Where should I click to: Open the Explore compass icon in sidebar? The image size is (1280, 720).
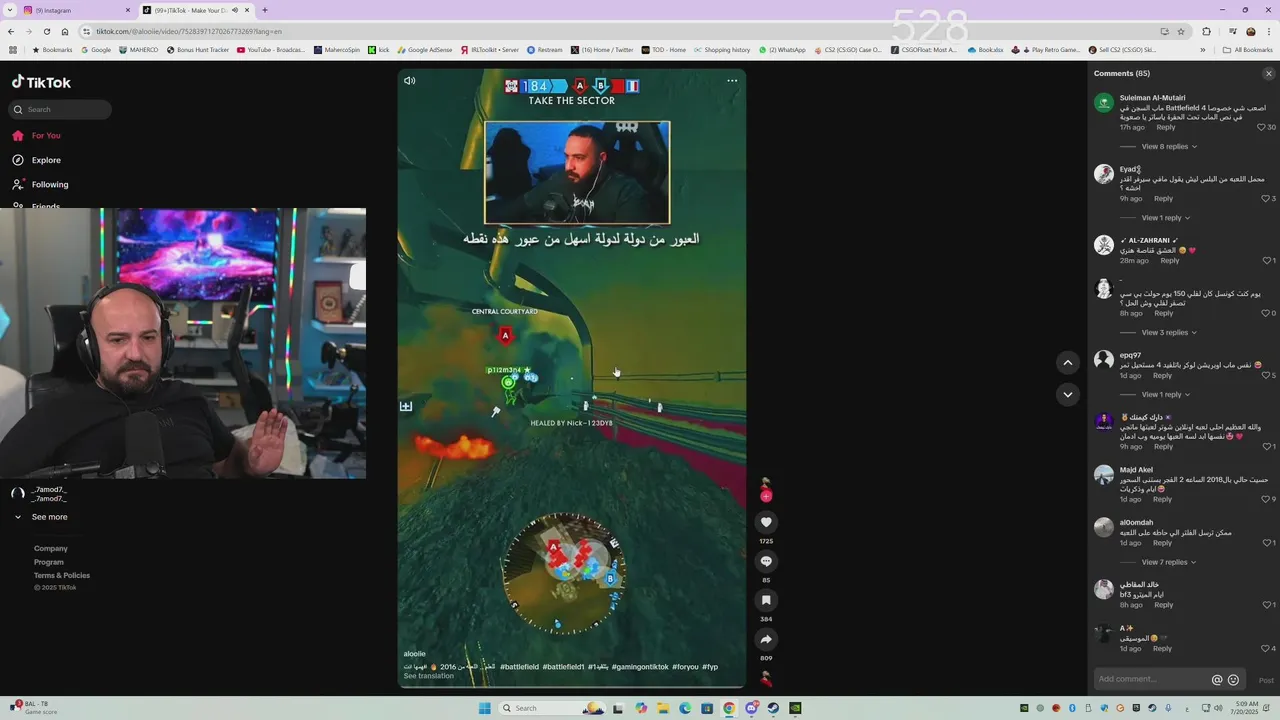pos(18,160)
